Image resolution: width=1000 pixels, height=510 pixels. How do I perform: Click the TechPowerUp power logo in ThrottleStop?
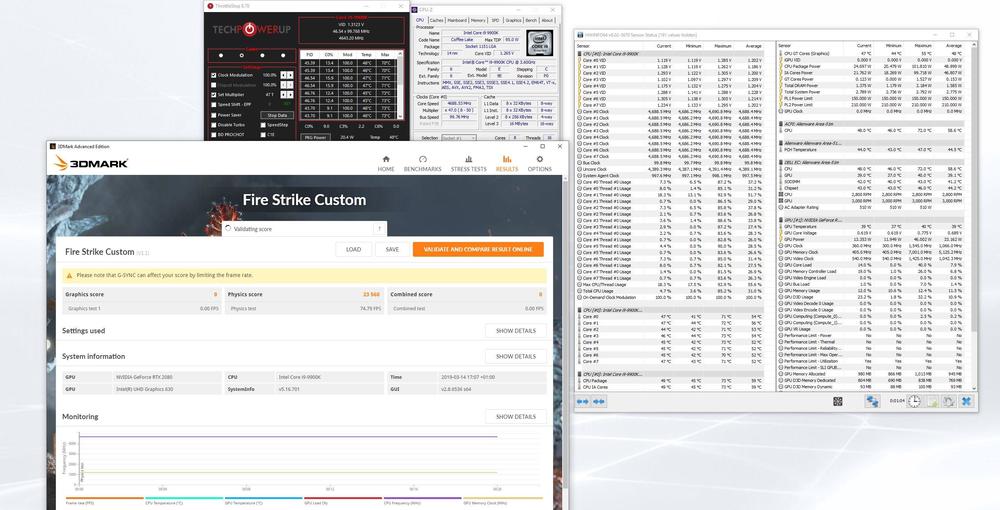tap(250, 29)
